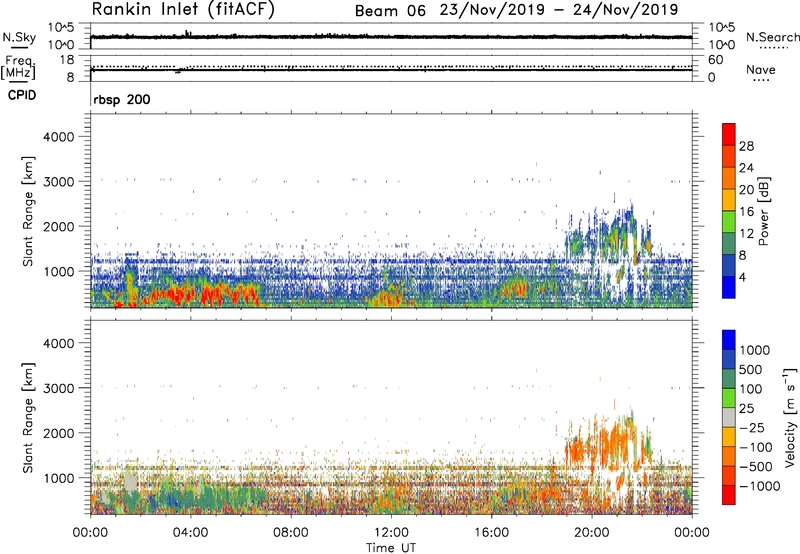This screenshot has height=554, width=800.
Task: Click the "2000" tick of the power panel
Action: (x=58, y=226)
